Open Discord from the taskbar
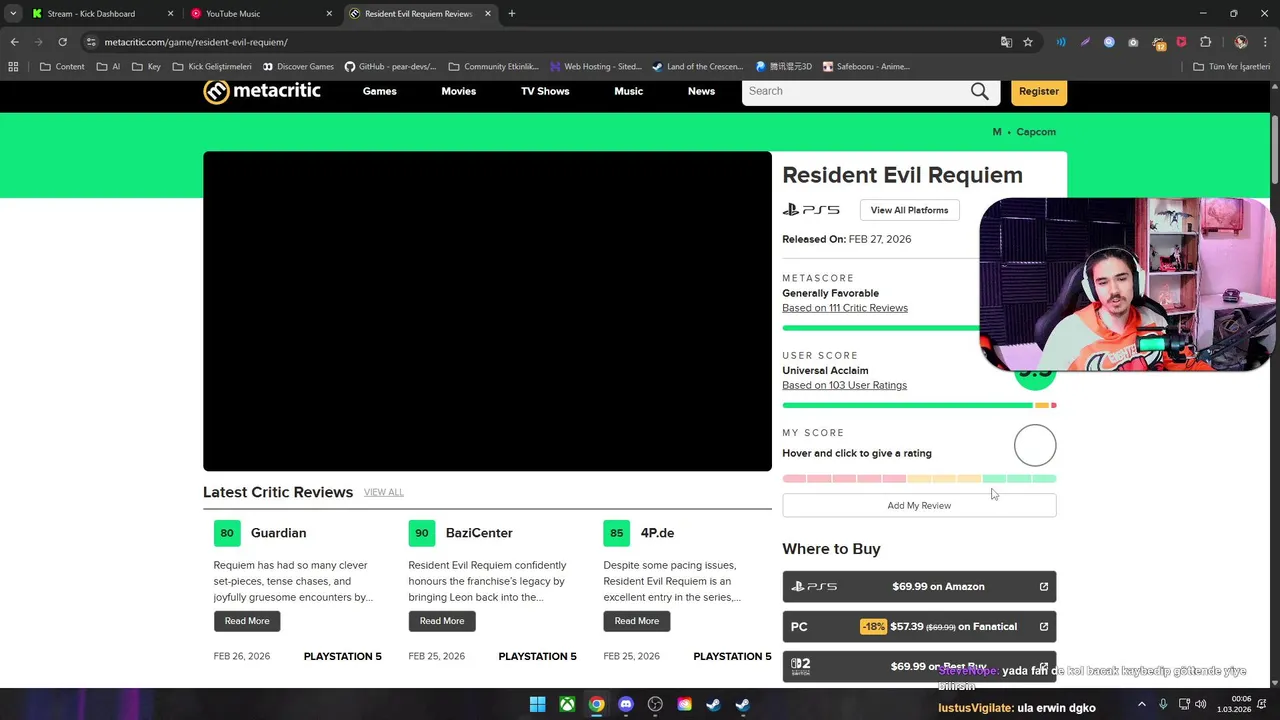The width and height of the screenshot is (1280, 720). click(x=626, y=704)
